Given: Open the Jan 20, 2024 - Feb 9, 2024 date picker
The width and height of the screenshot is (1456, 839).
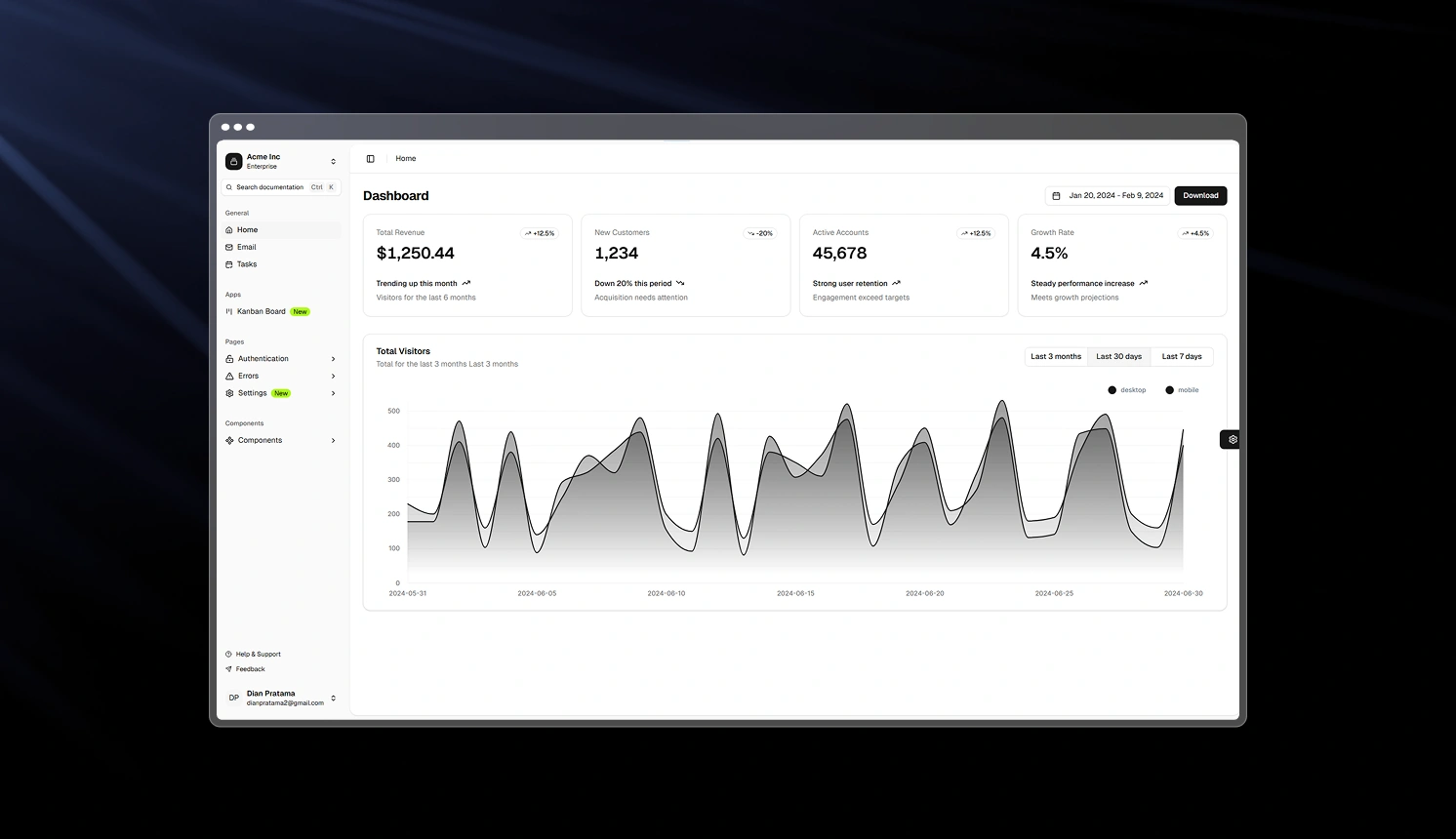Looking at the screenshot, I should click(1108, 196).
